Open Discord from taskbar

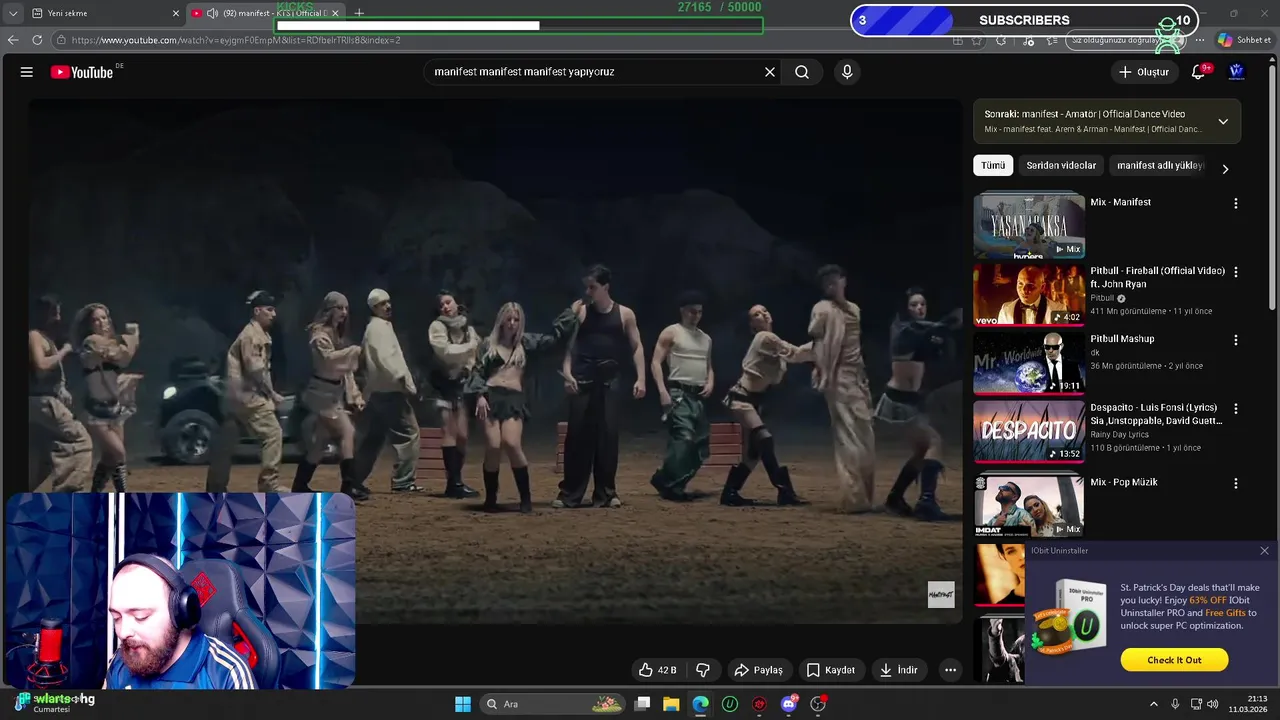pyautogui.click(x=789, y=704)
